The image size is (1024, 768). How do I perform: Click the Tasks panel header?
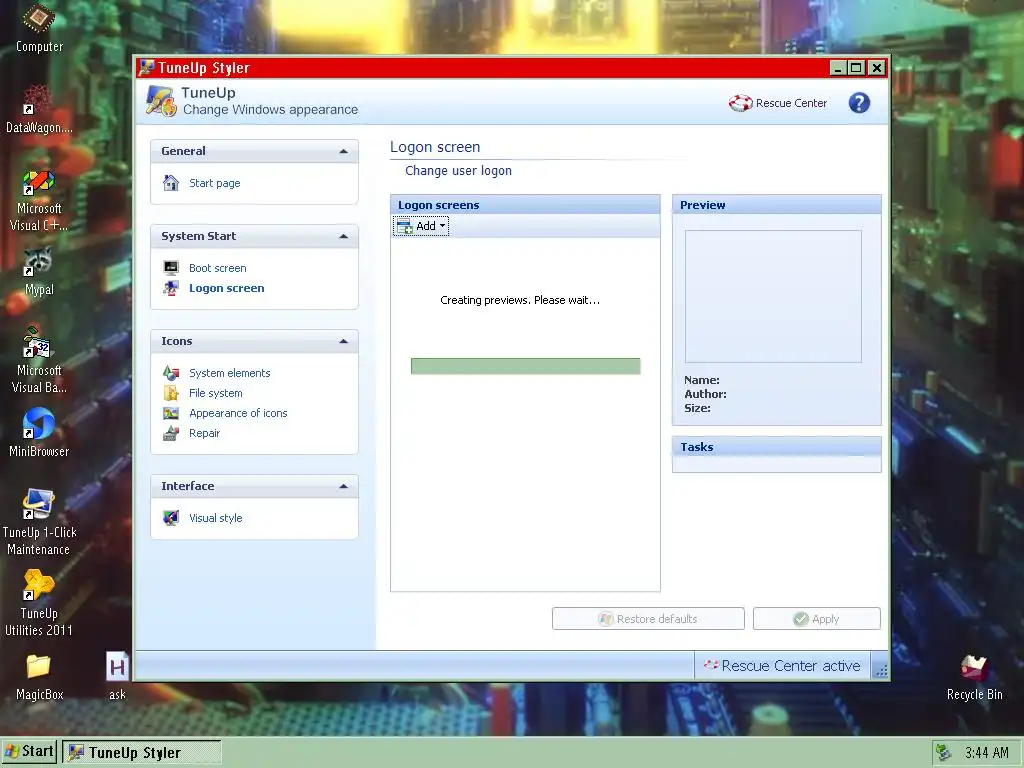click(776, 447)
